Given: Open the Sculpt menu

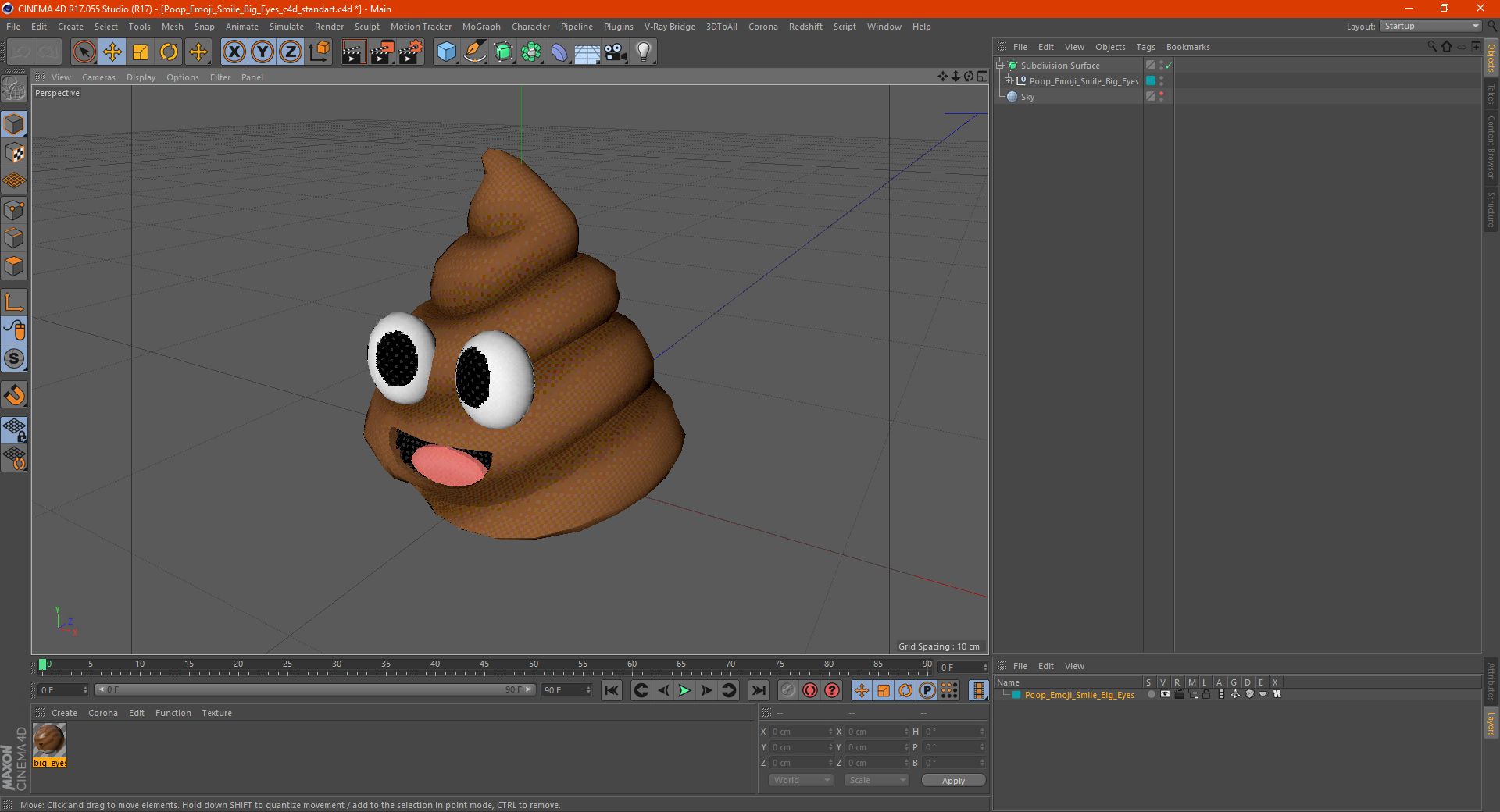Looking at the screenshot, I should 366,27.
